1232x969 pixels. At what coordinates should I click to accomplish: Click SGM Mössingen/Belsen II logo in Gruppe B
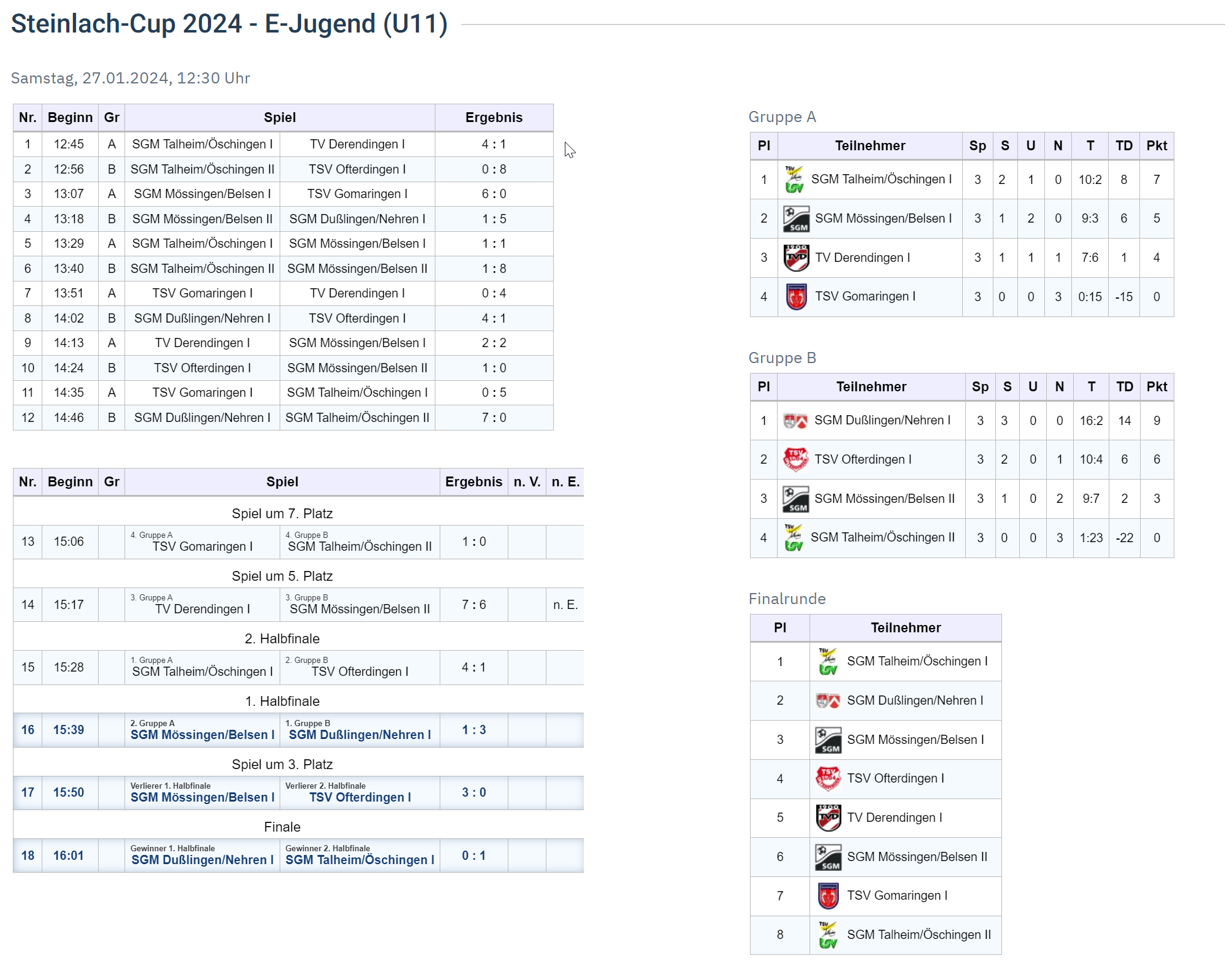coord(795,499)
